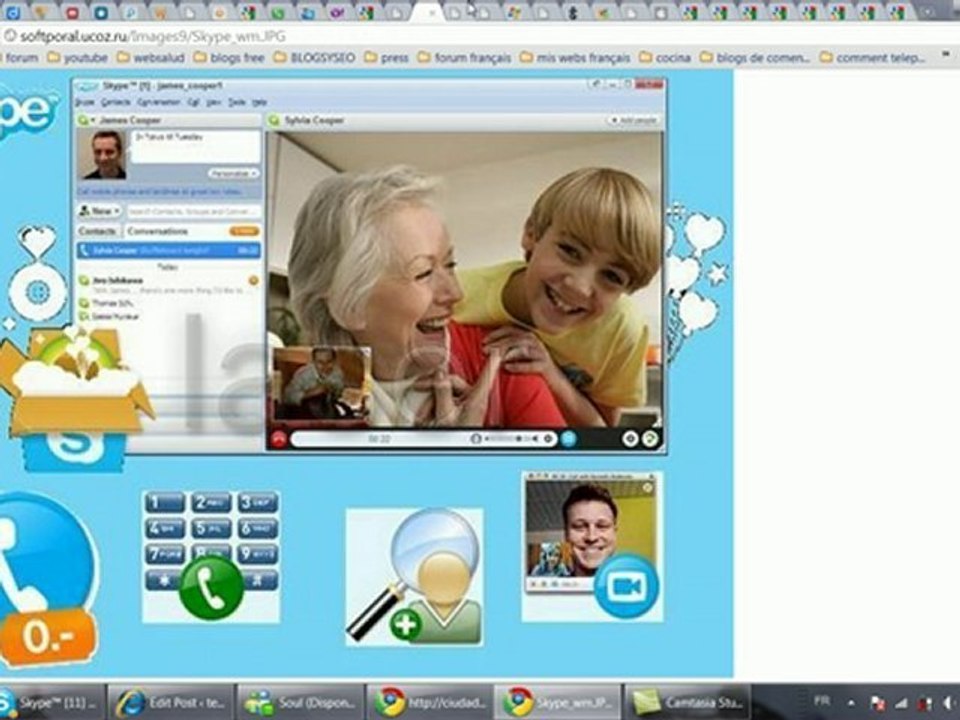Open the Edit Post Internet Explorer taskbar window
Screen dimensions: 960x720
pyautogui.click(x=171, y=702)
